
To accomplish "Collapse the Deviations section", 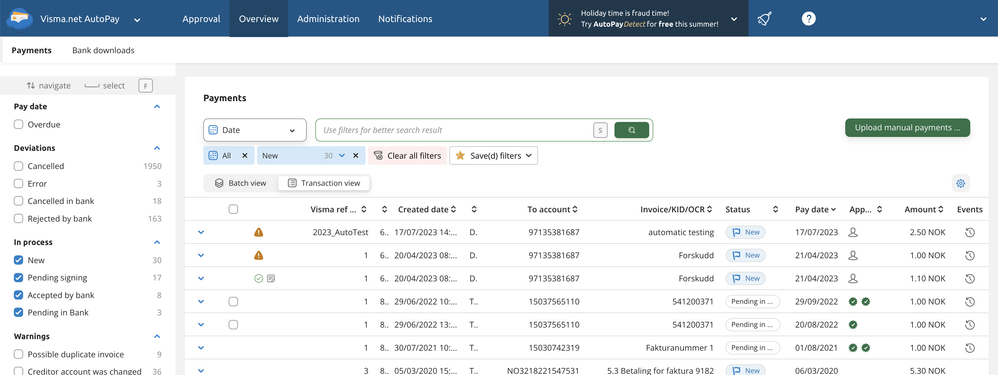I will (157, 148).
